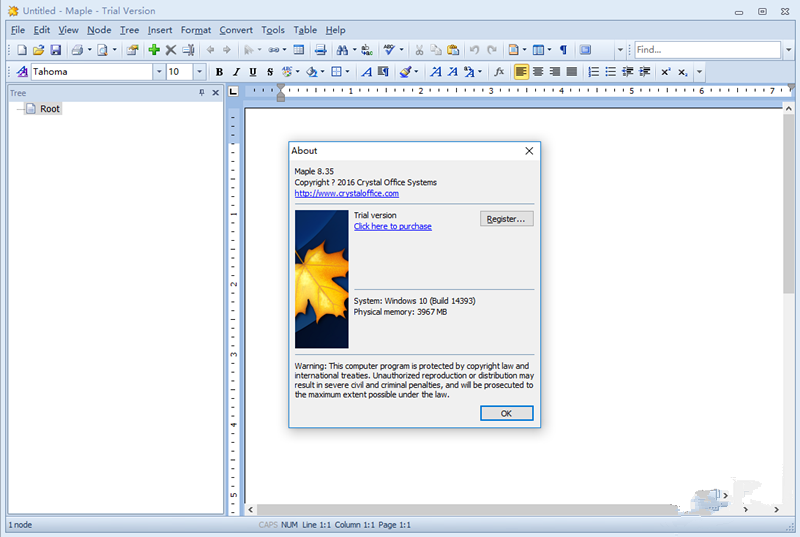
Task: Open a file with the folder icon
Action: [x=38, y=50]
